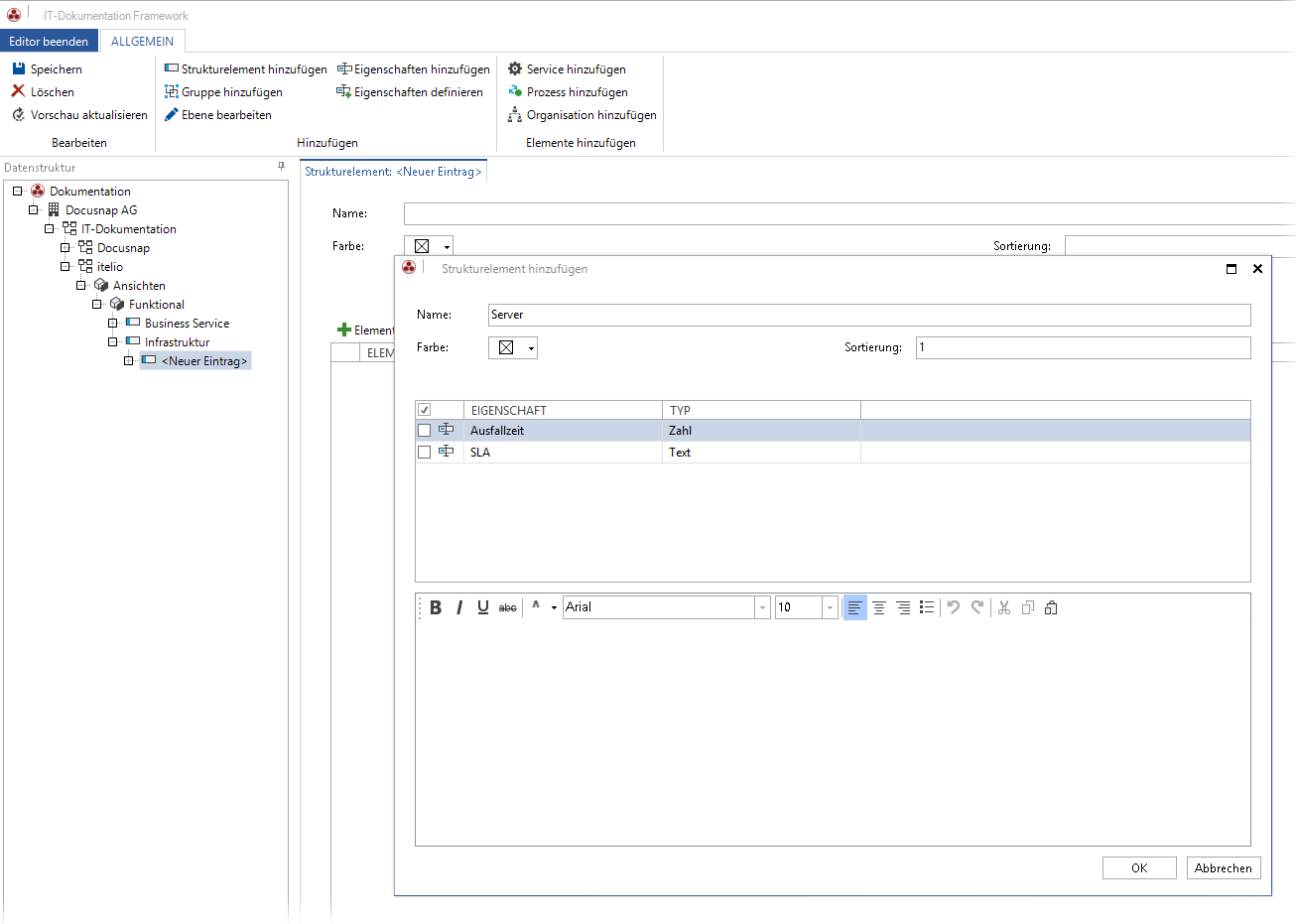Click the undo arrow in editor toolbar
The width and height of the screenshot is (1296, 924).
(x=954, y=607)
